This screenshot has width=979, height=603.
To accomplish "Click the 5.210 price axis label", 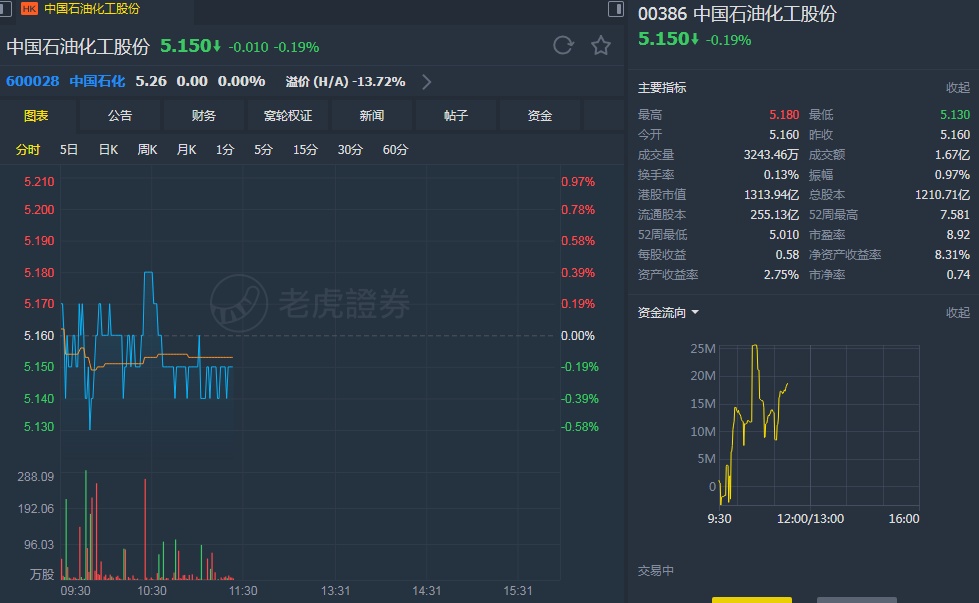I will tap(39, 182).
